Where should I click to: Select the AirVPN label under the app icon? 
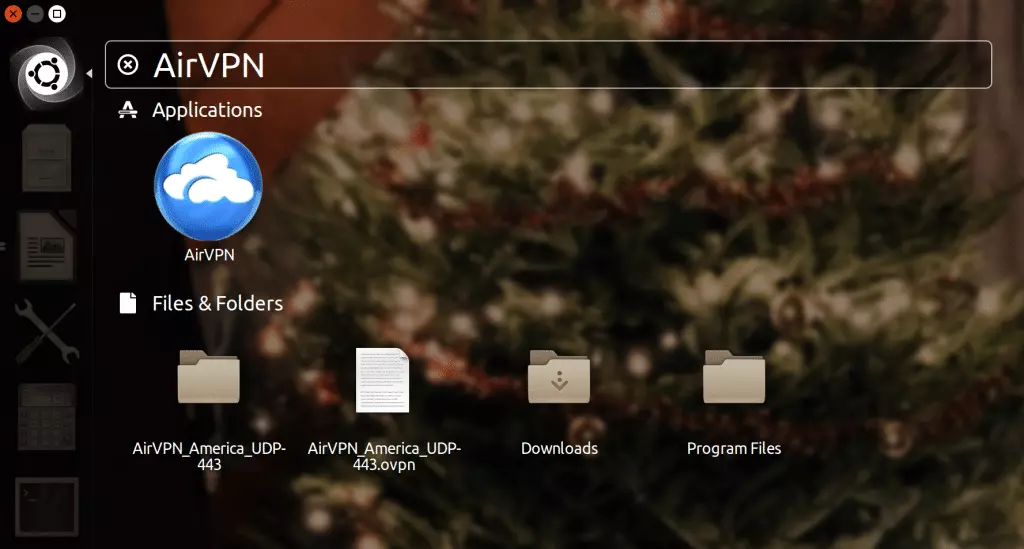click(x=209, y=255)
